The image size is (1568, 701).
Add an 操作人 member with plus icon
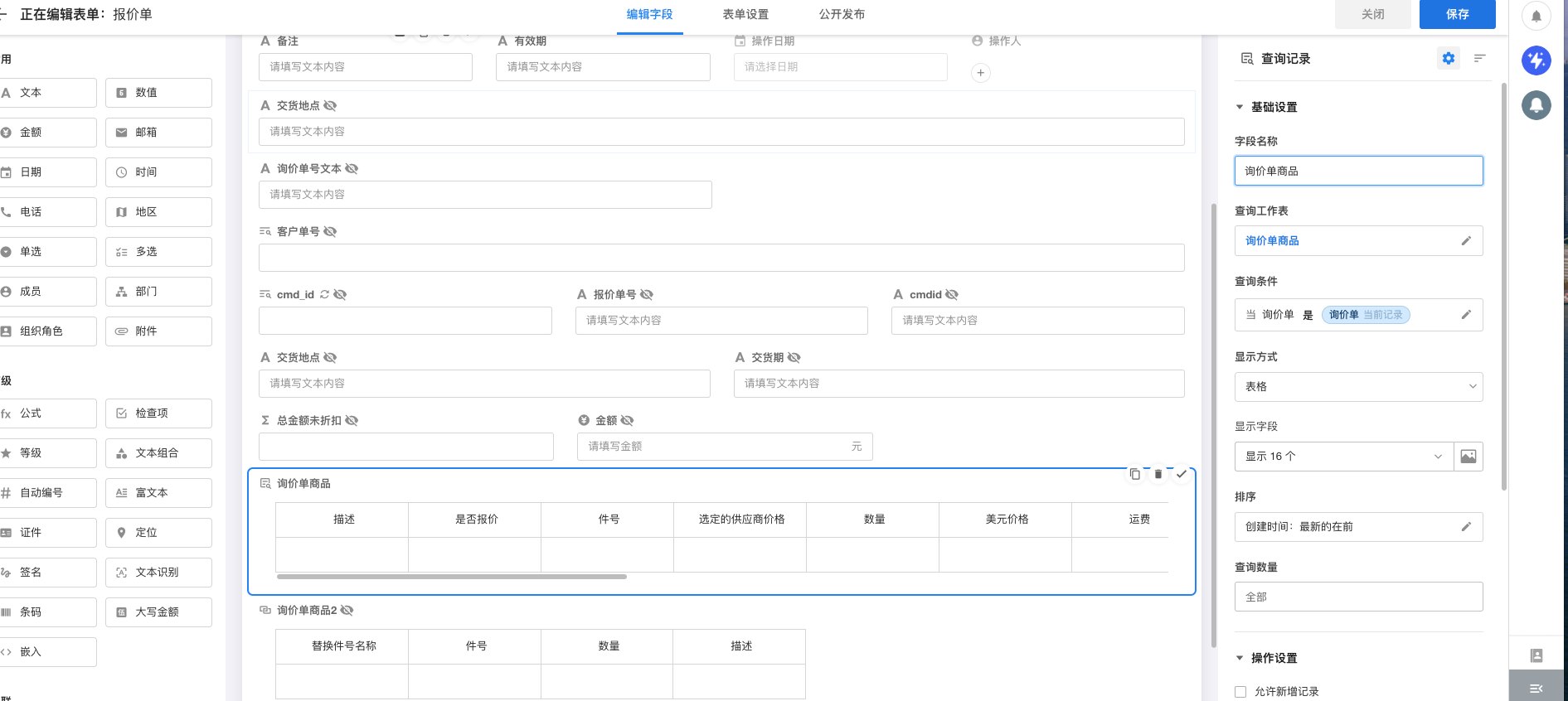980,73
